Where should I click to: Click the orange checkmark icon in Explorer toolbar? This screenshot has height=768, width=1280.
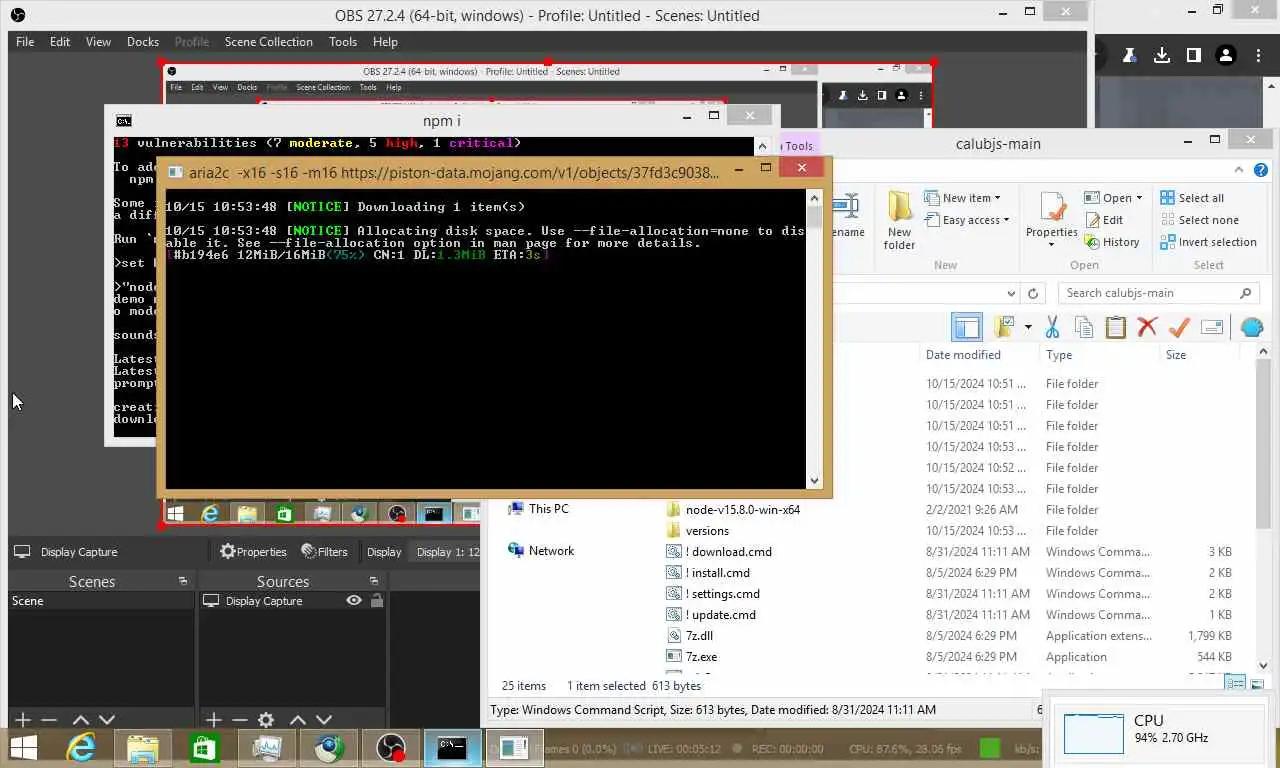[1179, 327]
